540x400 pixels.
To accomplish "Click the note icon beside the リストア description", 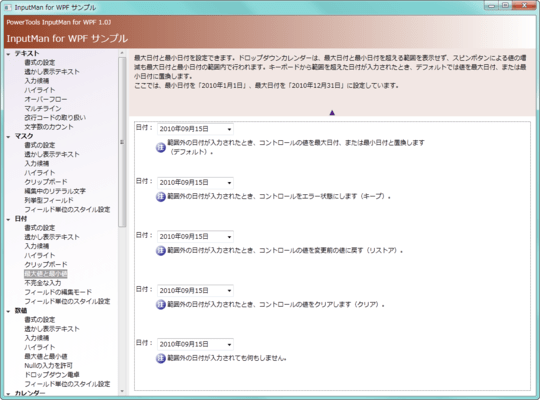I will click(x=161, y=250).
